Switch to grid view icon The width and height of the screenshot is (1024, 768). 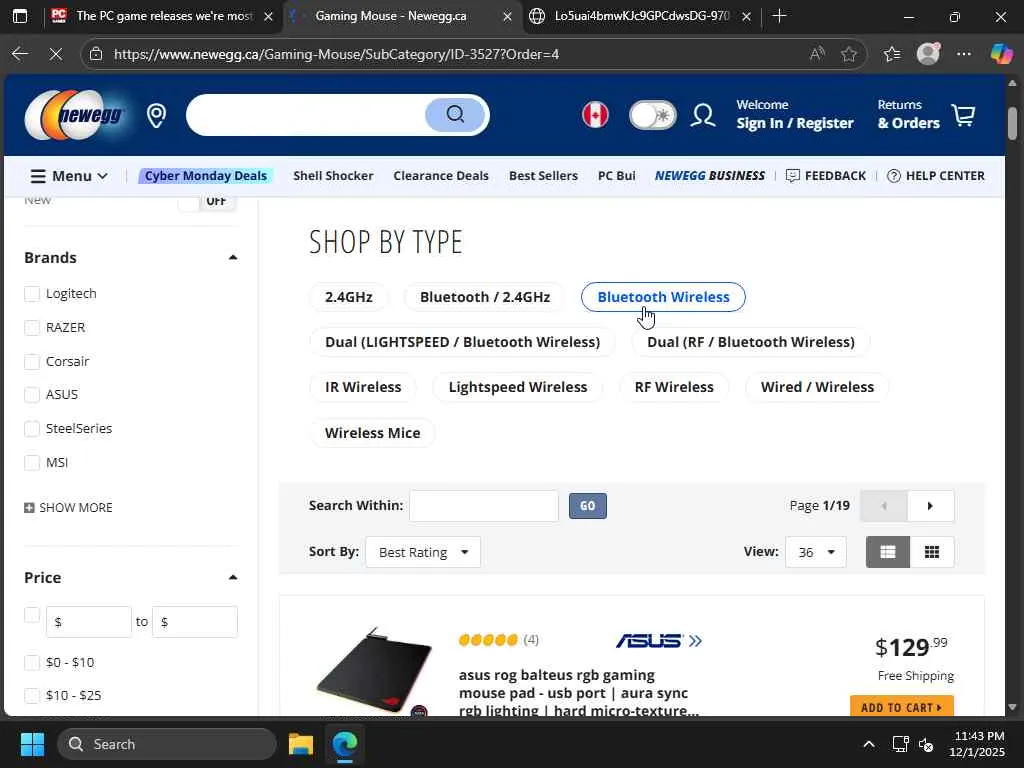[x=932, y=552]
